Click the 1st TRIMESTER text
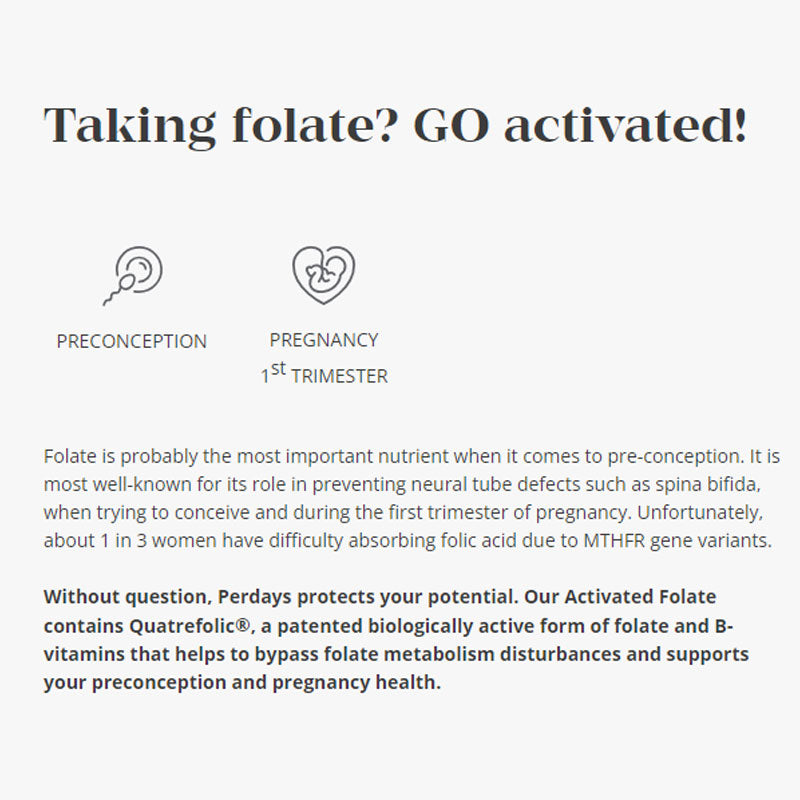Image resolution: width=800 pixels, height=800 pixels. click(x=324, y=376)
